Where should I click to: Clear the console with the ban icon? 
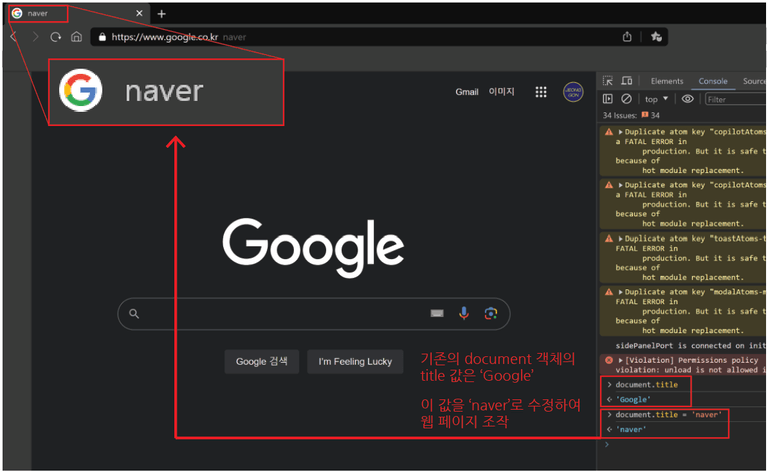coord(626,99)
